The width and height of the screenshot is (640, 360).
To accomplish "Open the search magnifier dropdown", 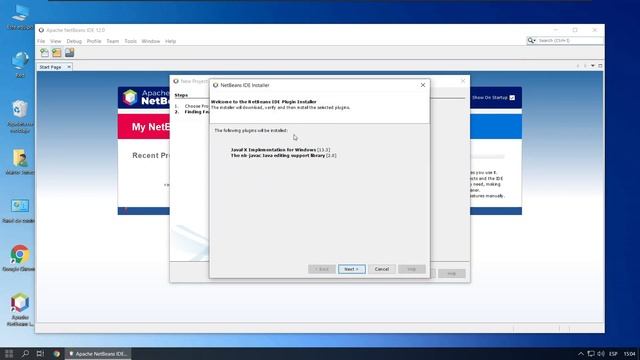I will 531,40.
